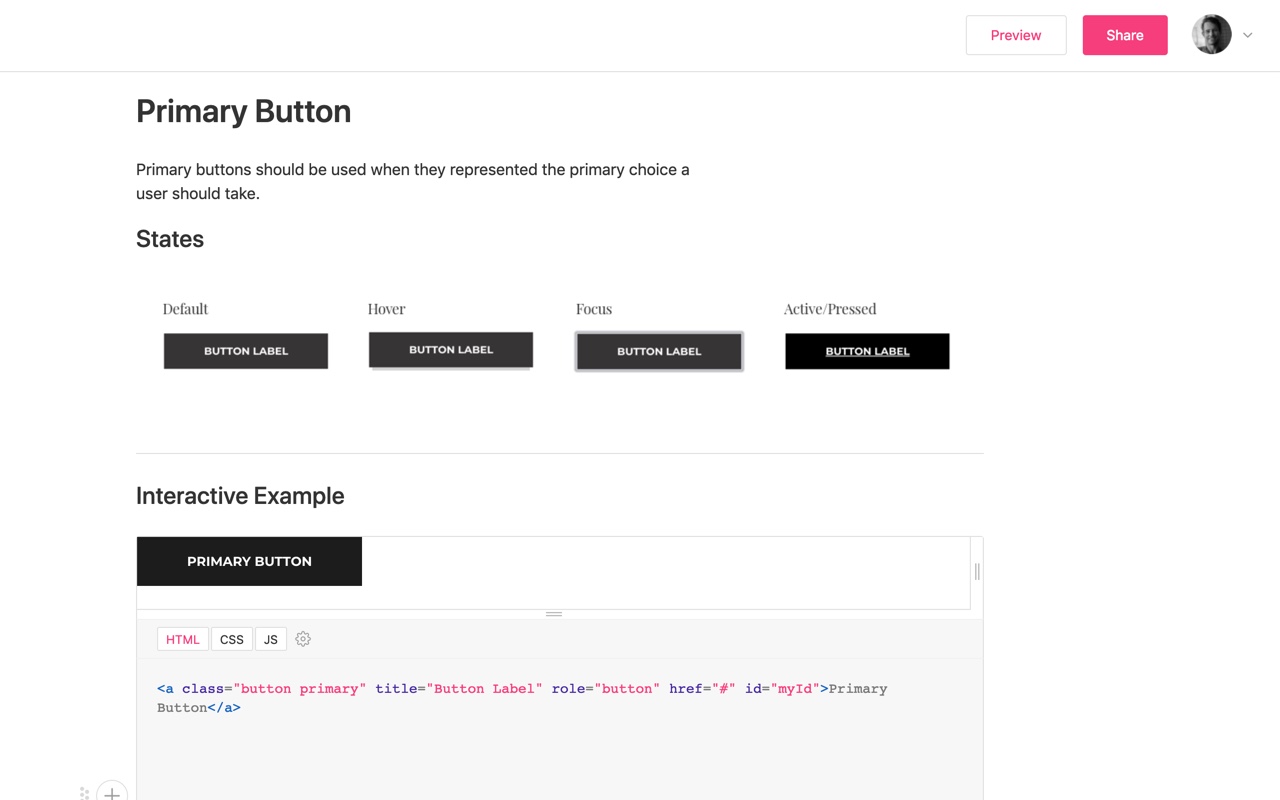Open the JS code tab
Screen dimensions: 1280x800
pos(271,639)
